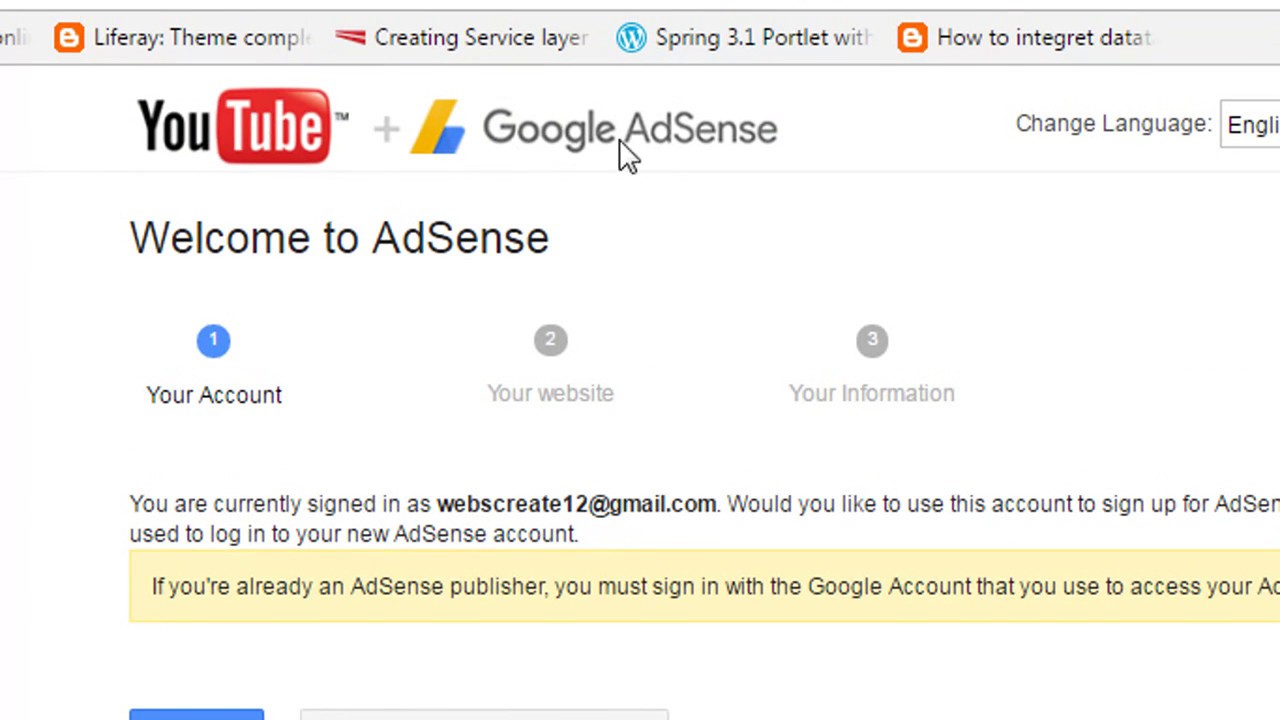1280x720 pixels.
Task: Select the step 3 circle
Action: click(872, 341)
